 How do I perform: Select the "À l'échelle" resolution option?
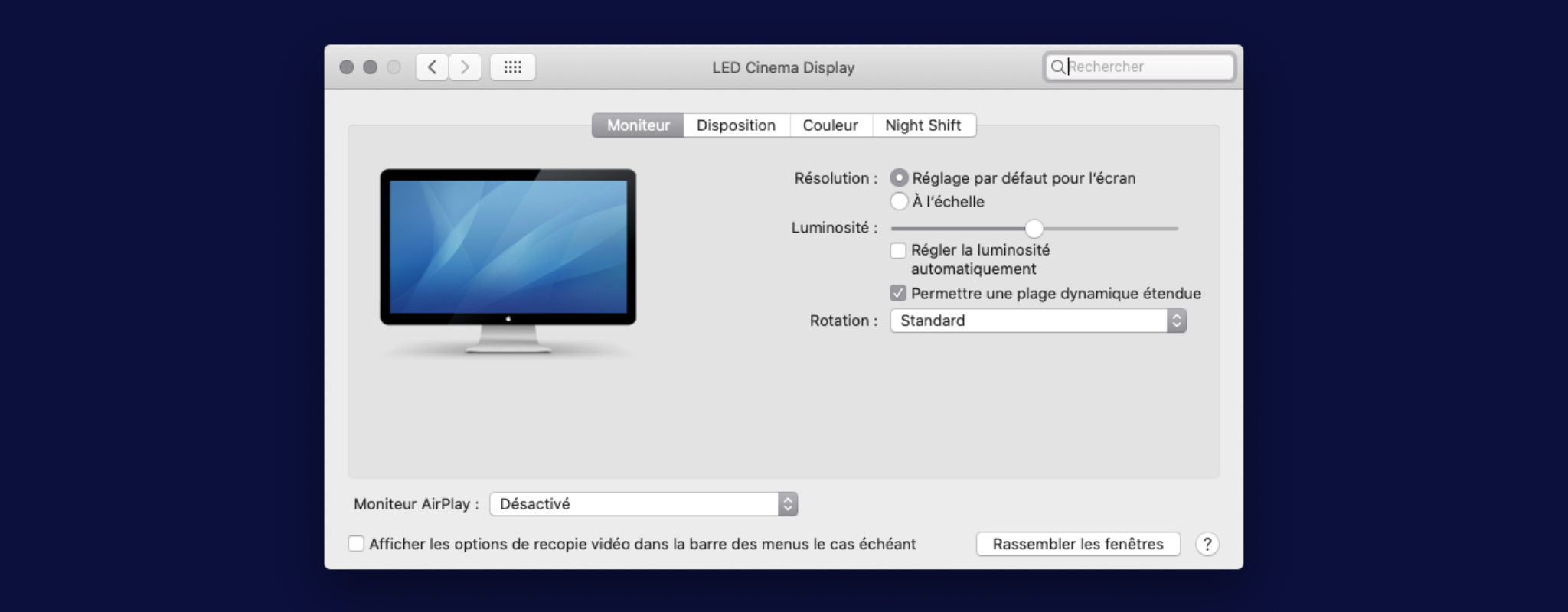click(x=900, y=202)
